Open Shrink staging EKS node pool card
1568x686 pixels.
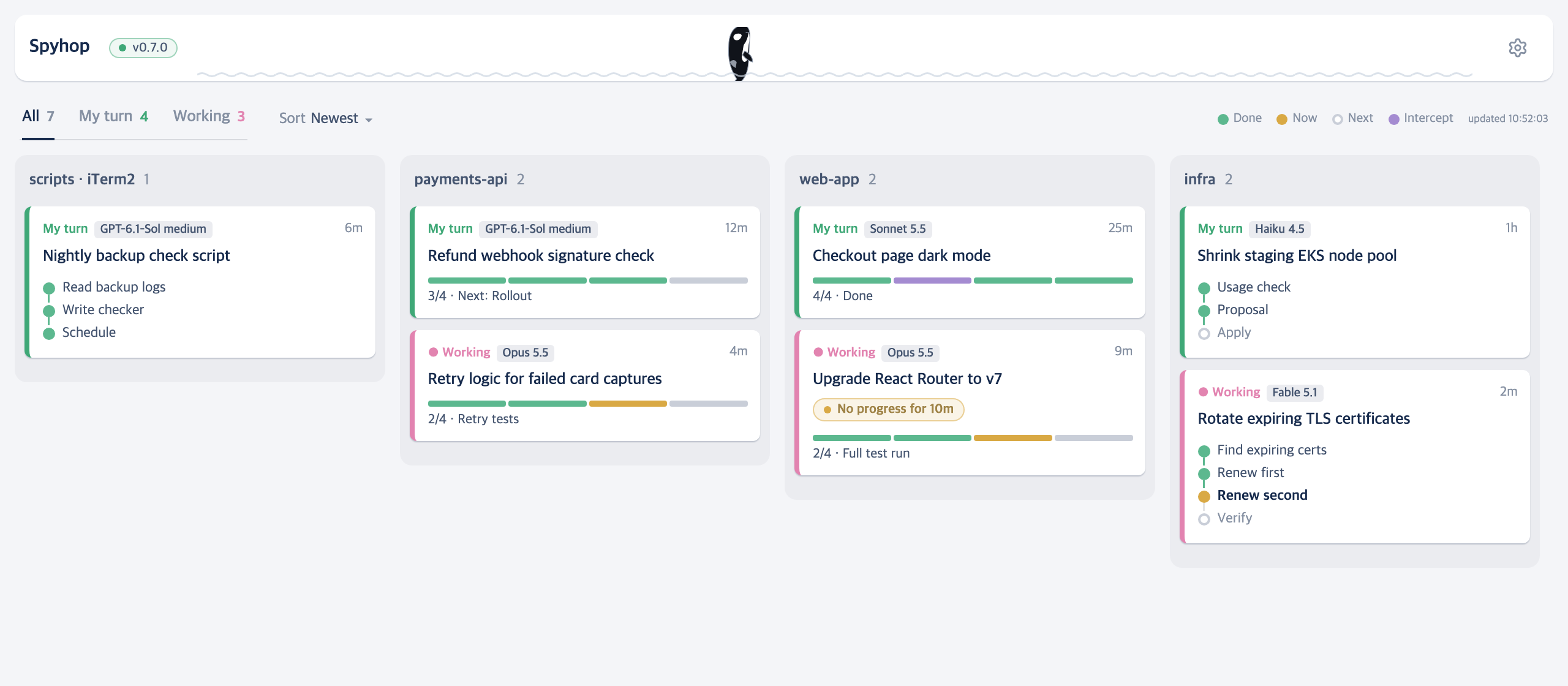(1355, 282)
